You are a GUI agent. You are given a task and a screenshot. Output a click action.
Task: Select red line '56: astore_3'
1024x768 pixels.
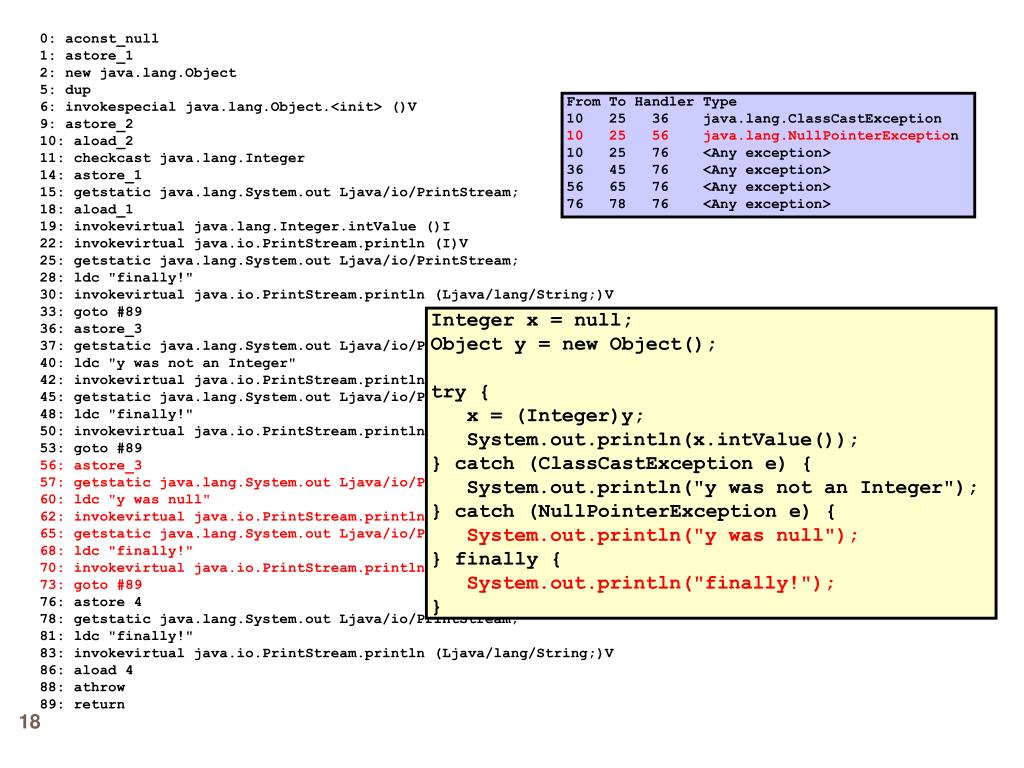[x=90, y=465]
